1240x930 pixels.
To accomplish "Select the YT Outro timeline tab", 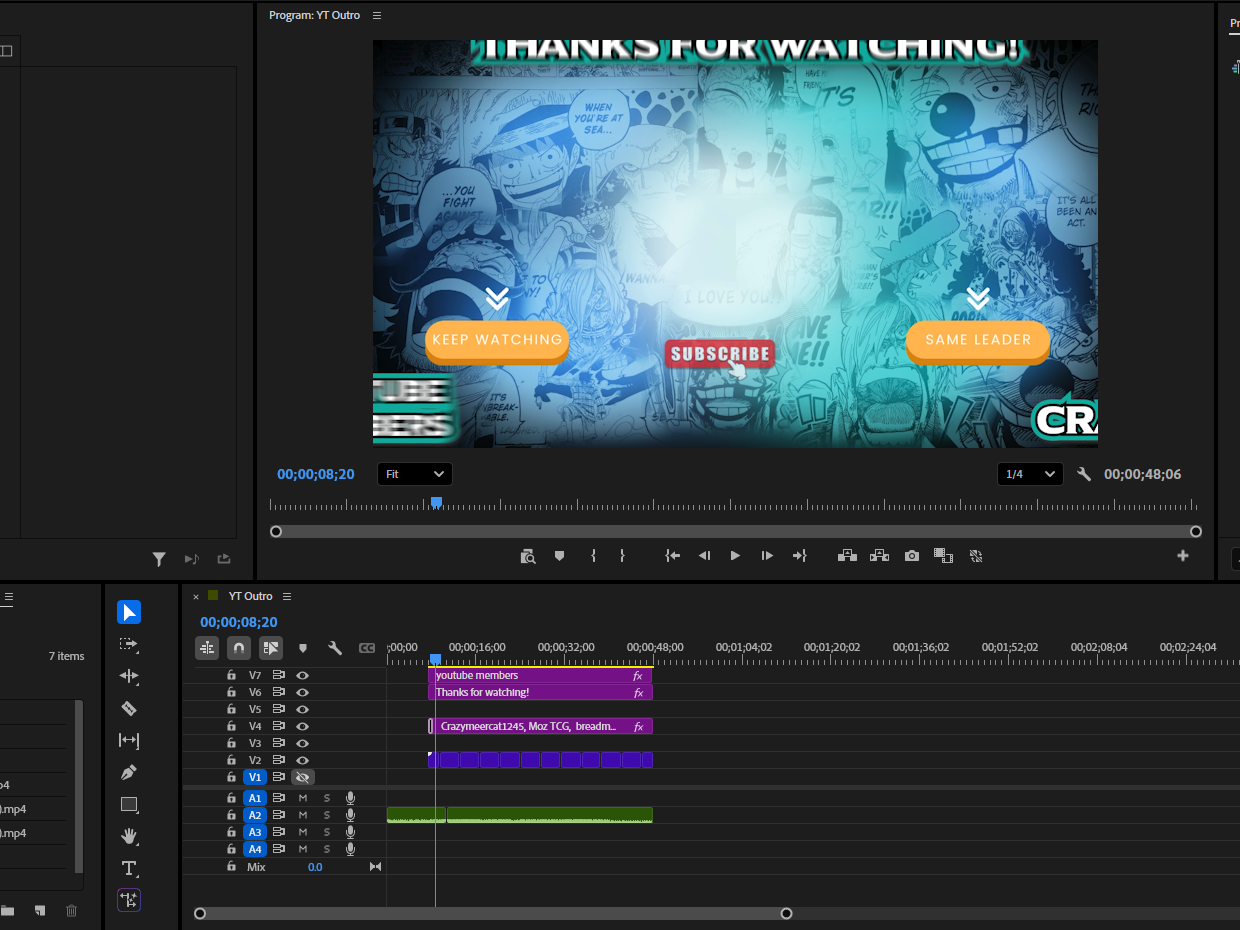I will tap(250, 596).
